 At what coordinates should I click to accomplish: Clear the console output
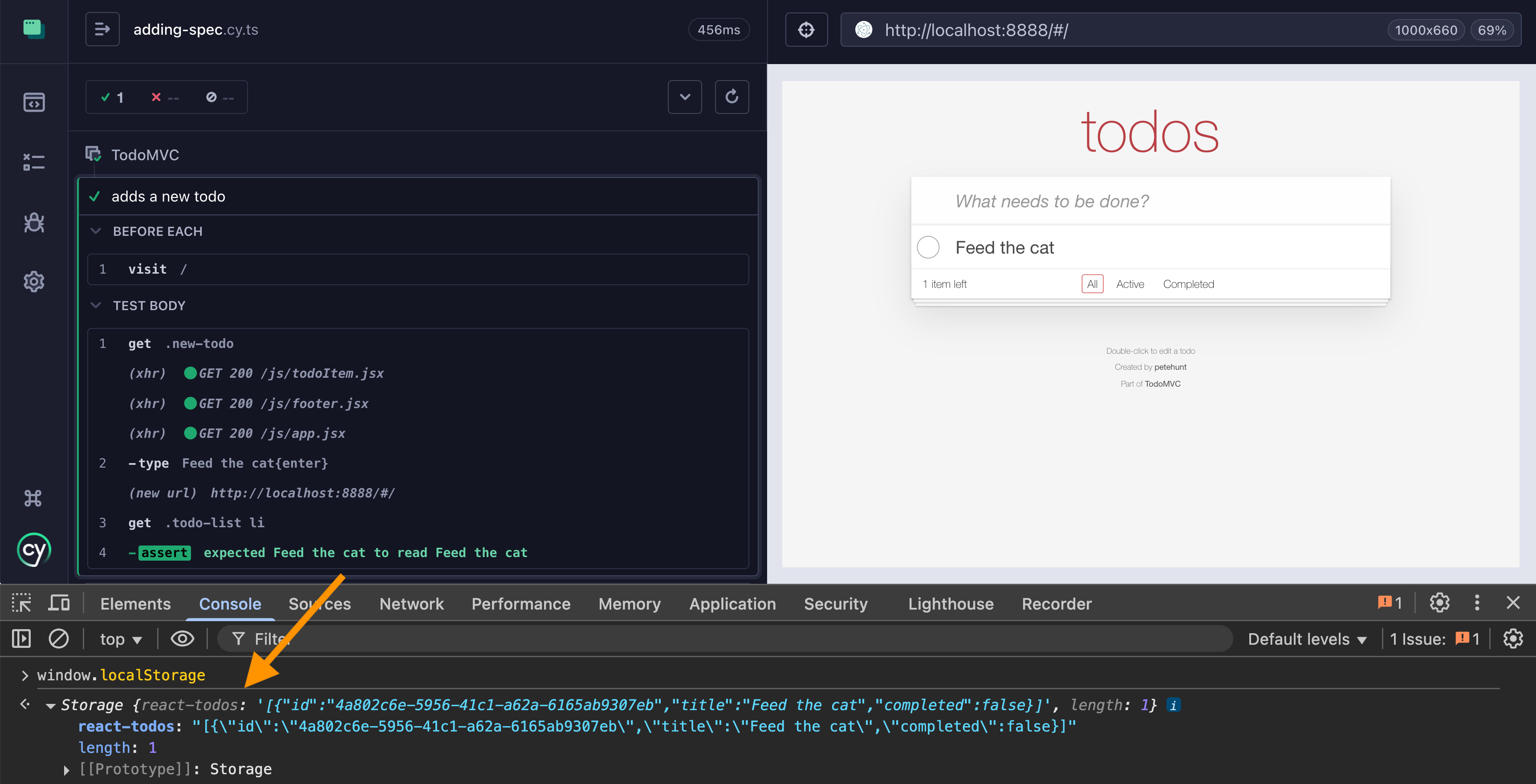tap(58, 639)
